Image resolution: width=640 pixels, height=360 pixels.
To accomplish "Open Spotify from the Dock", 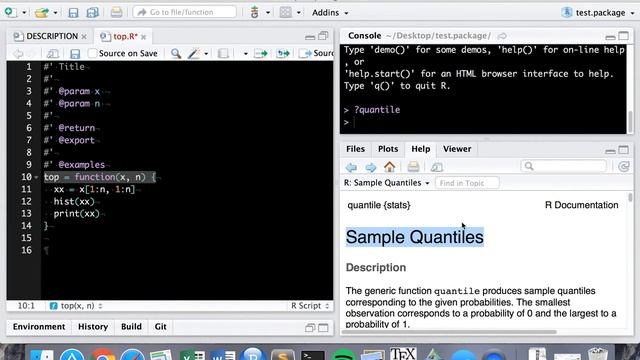I will point(343,355).
